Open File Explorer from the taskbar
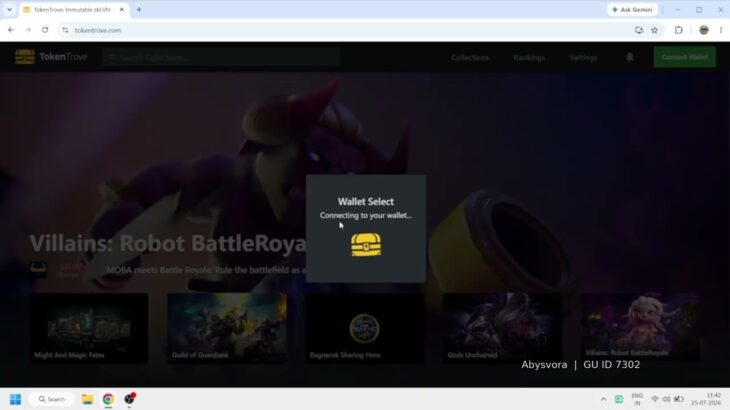The width and height of the screenshot is (730, 410). [x=87, y=399]
